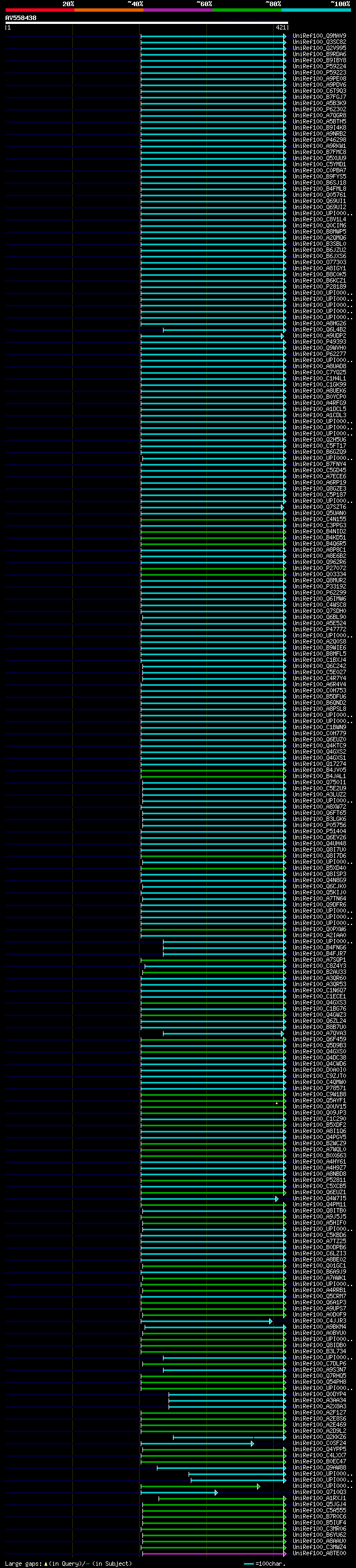Select the UniRef100_Q4W7I5 label
The height and width of the screenshot is (1568, 356).
(319, 1198)
